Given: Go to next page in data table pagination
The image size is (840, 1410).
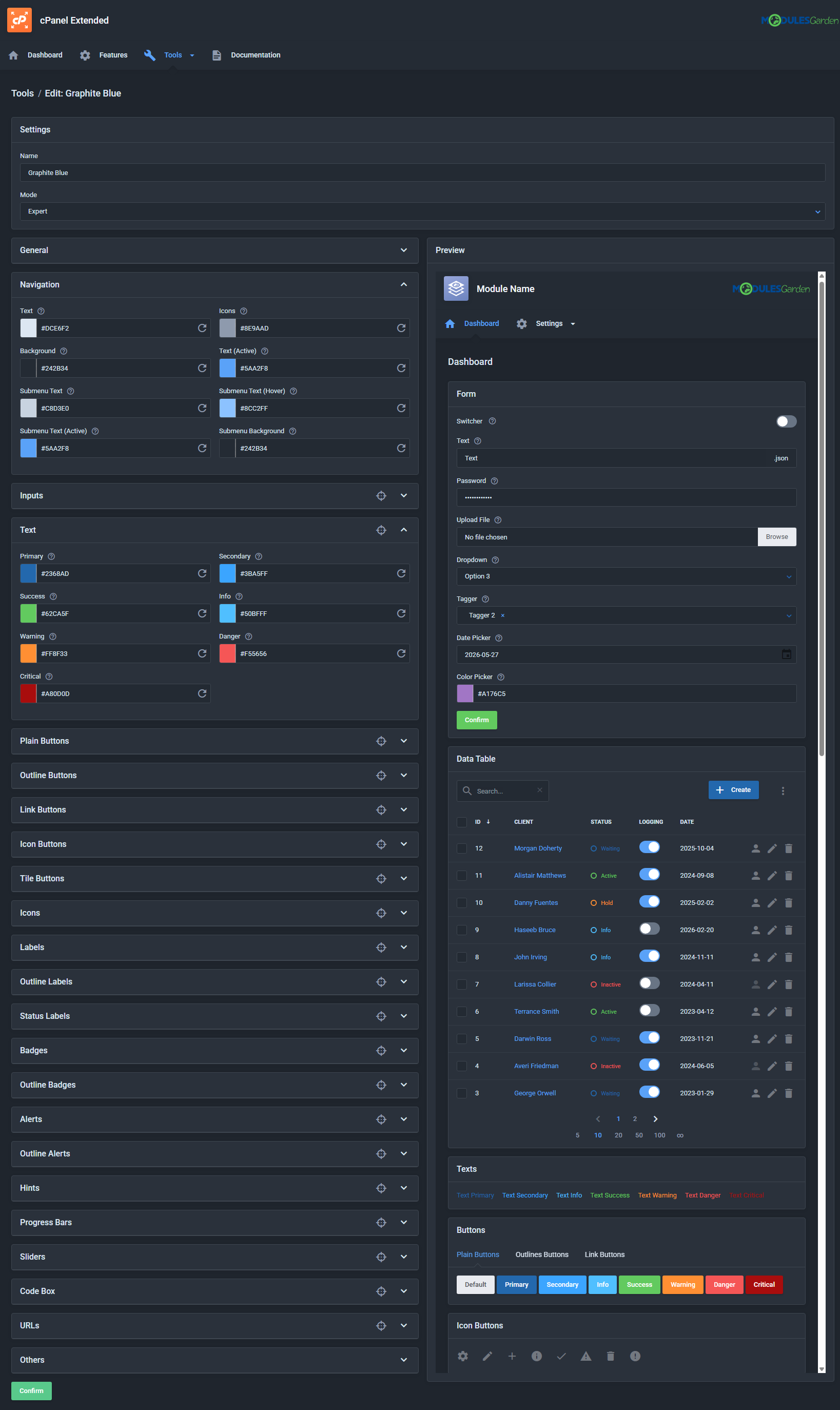Looking at the screenshot, I should tap(655, 1119).
